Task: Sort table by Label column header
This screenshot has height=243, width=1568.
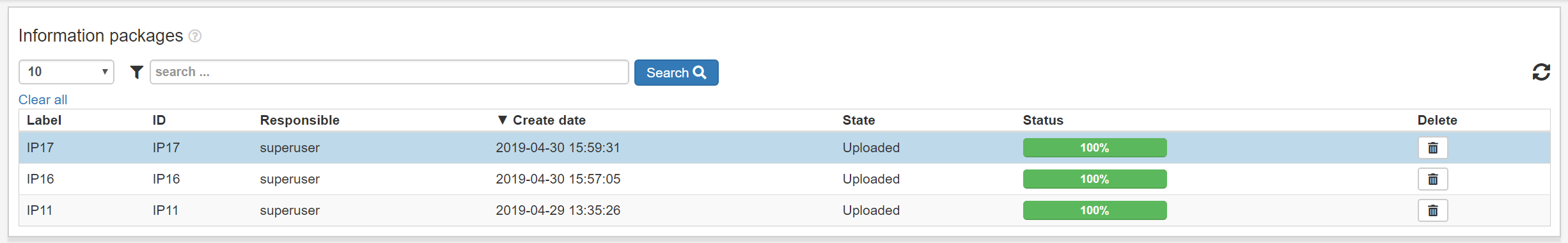Action: [44, 120]
